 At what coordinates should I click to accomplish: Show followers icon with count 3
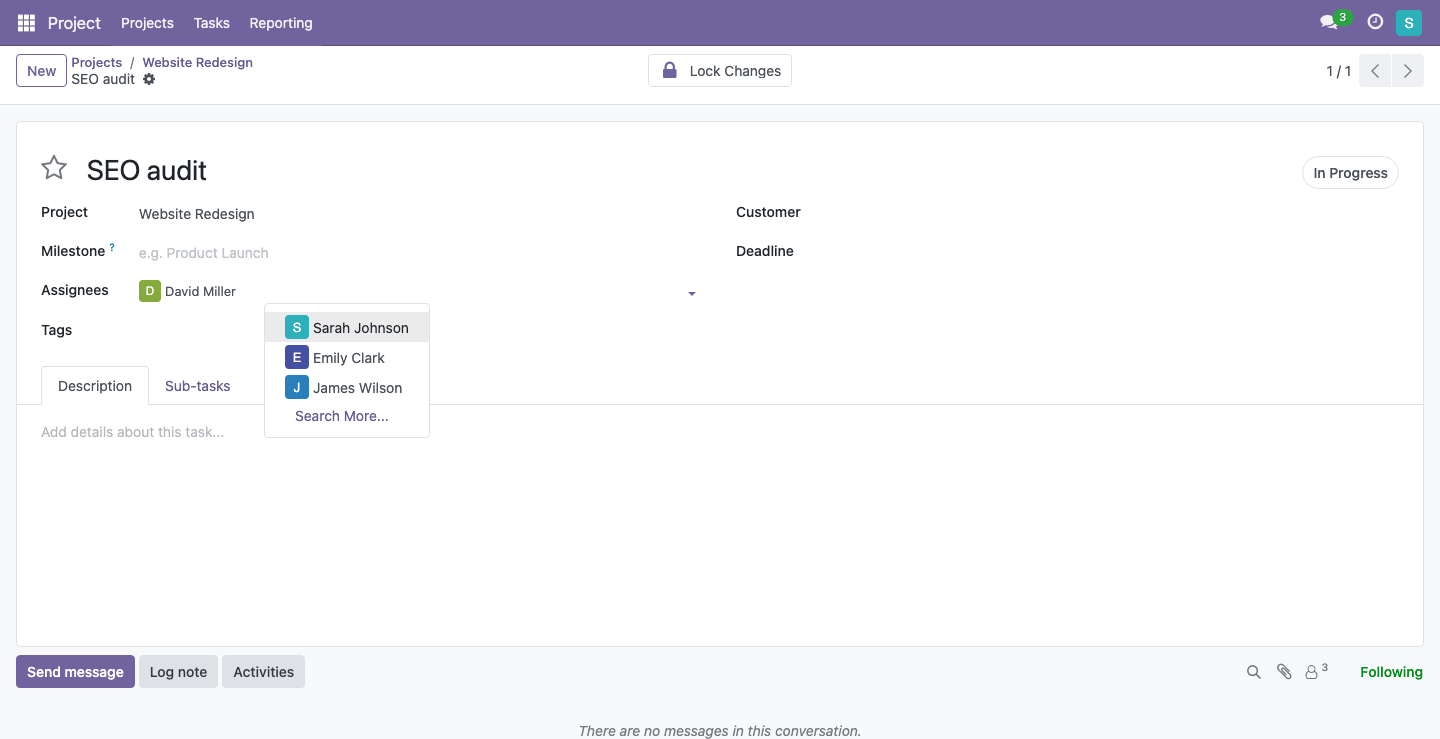[1316, 671]
